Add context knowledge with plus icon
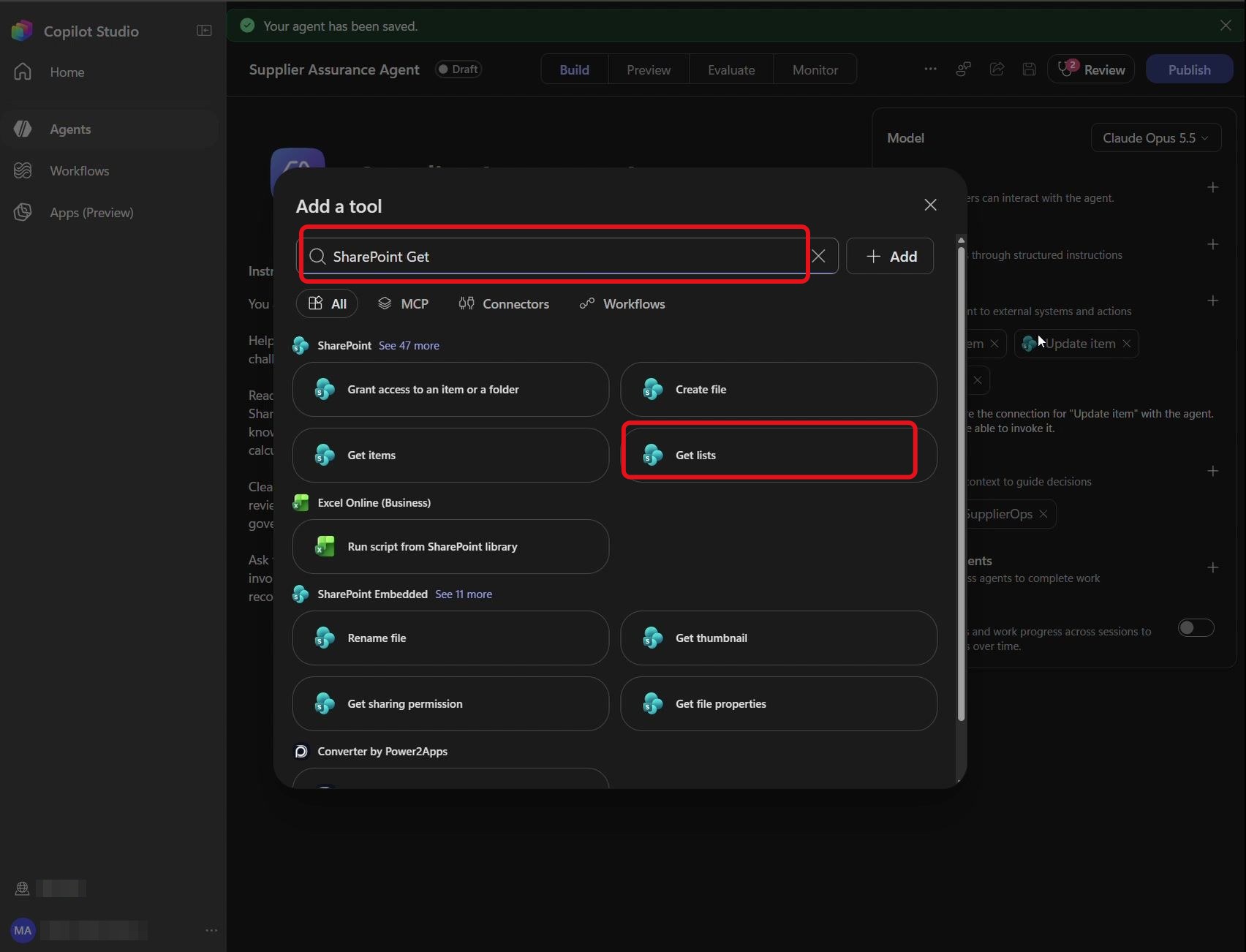The image size is (1246, 952). pos(1213,471)
